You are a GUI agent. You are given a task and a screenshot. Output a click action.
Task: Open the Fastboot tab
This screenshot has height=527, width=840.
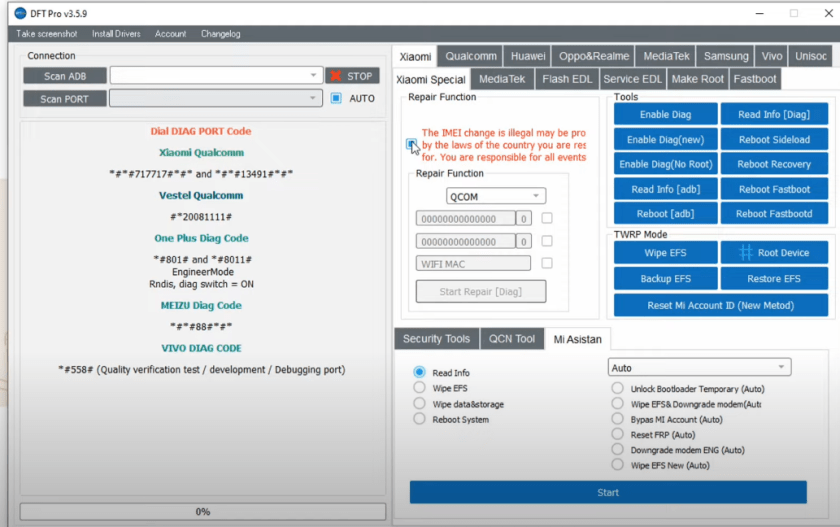tap(754, 79)
